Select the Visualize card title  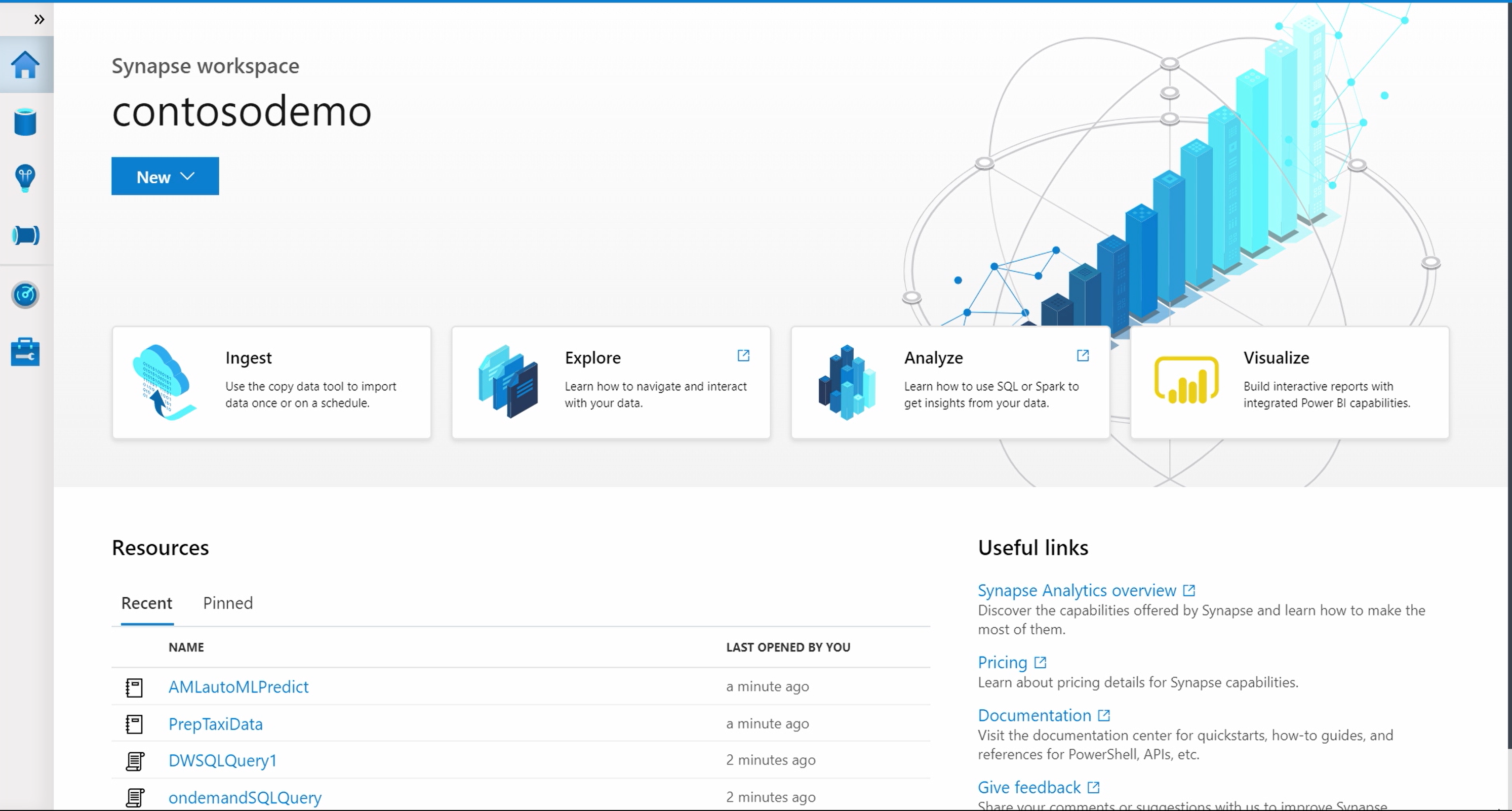pos(1276,357)
